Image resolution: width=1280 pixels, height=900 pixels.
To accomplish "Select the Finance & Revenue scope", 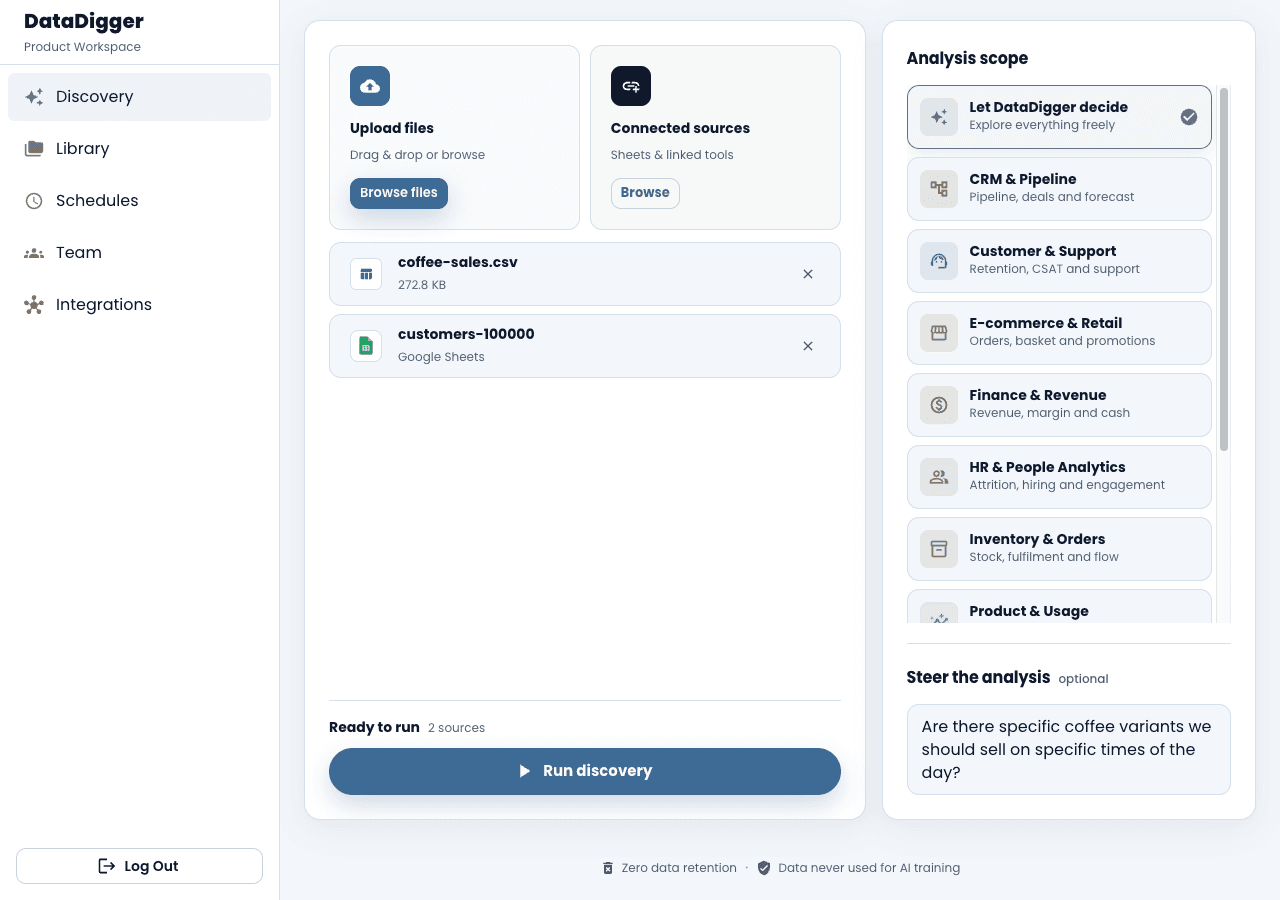I will 1059,405.
